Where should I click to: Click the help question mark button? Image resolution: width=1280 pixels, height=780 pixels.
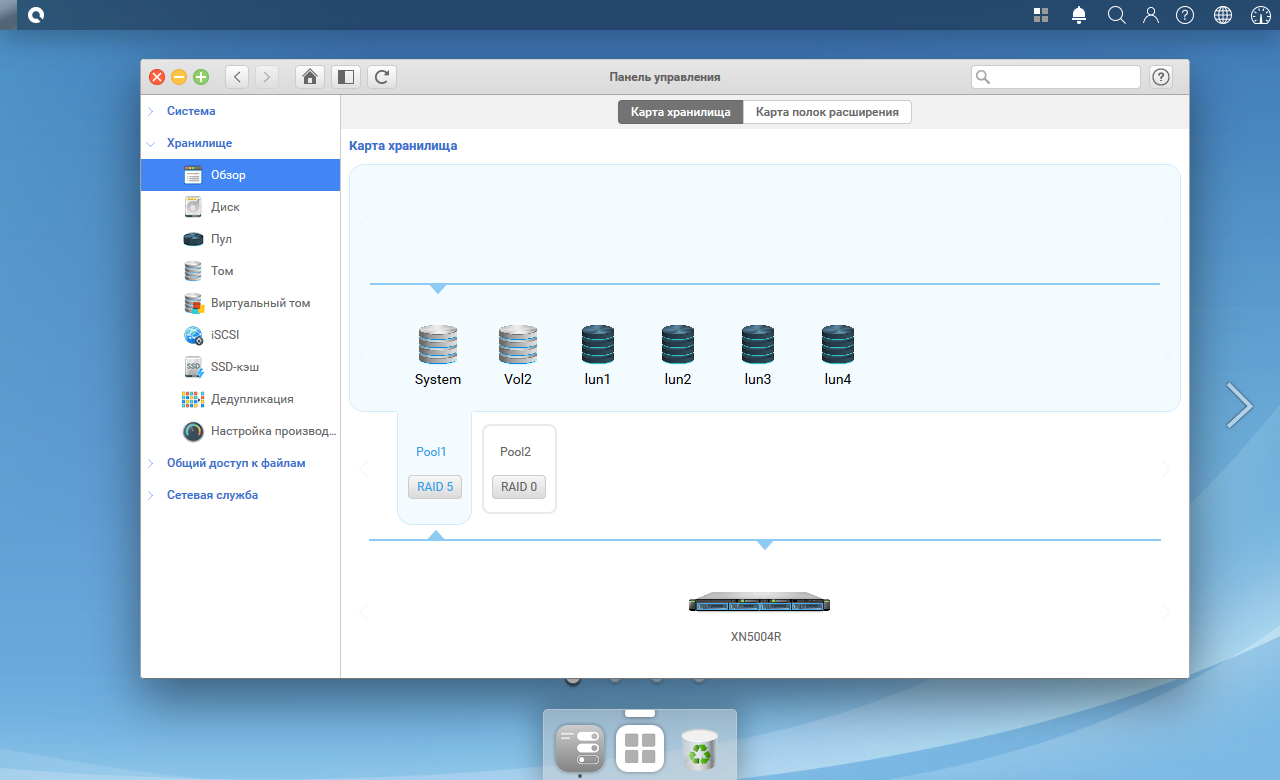(x=1161, y=77)
